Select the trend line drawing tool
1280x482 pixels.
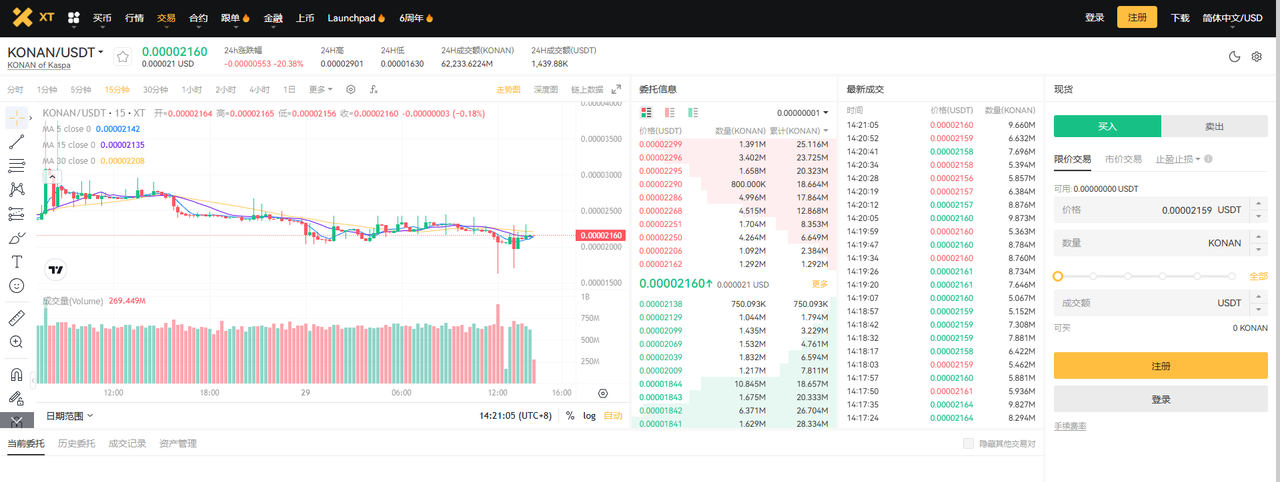click(16, 143)
